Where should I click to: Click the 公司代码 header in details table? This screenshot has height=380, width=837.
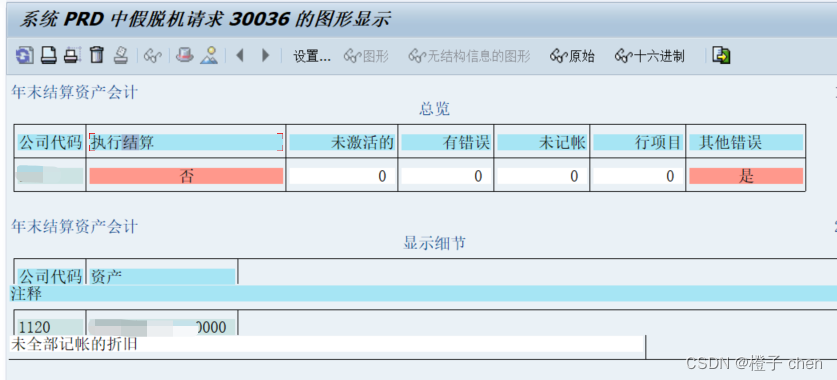coord(50,276)
